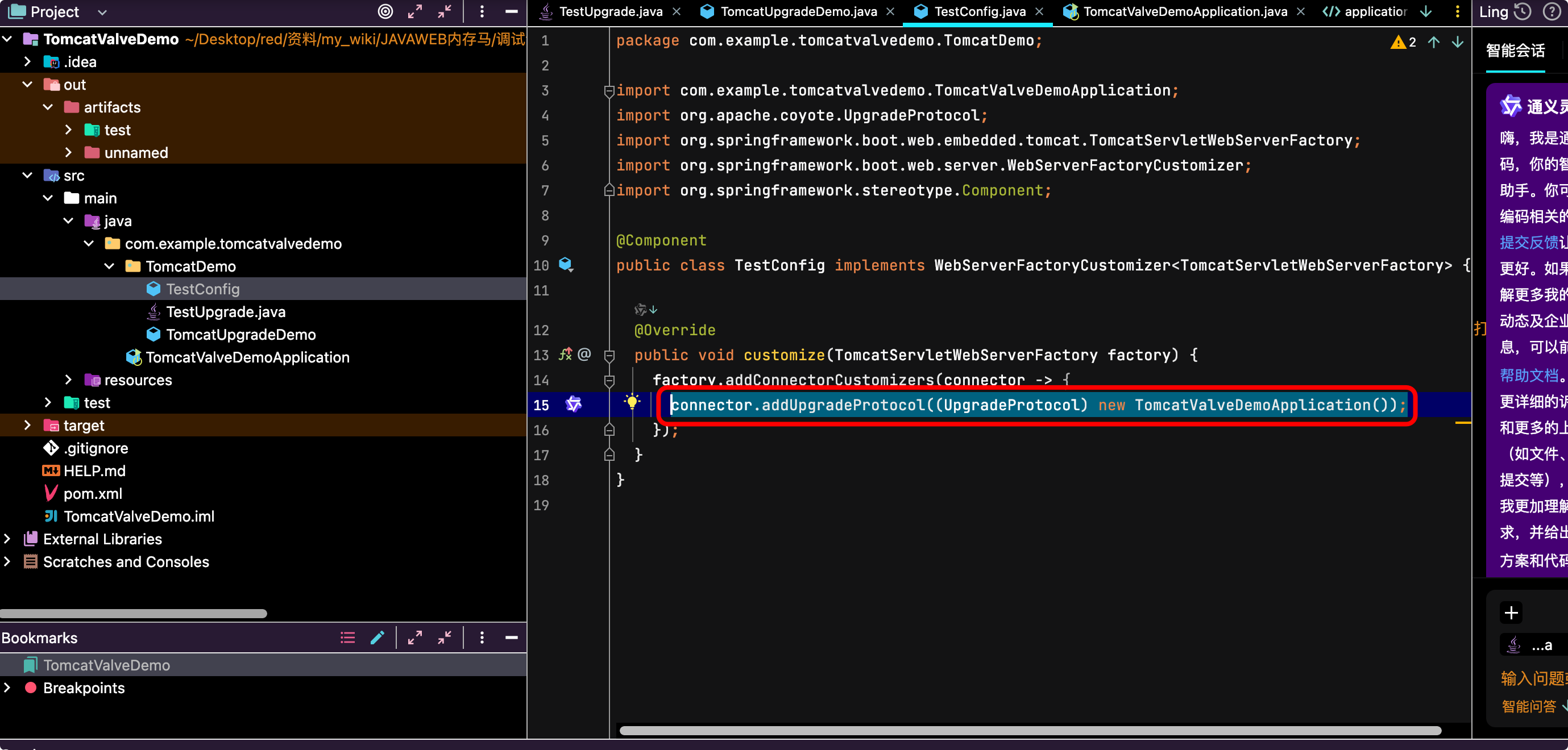This screenshot has width=1568, height=750.
Task: Open Project panel options menu
Action: 482,11
